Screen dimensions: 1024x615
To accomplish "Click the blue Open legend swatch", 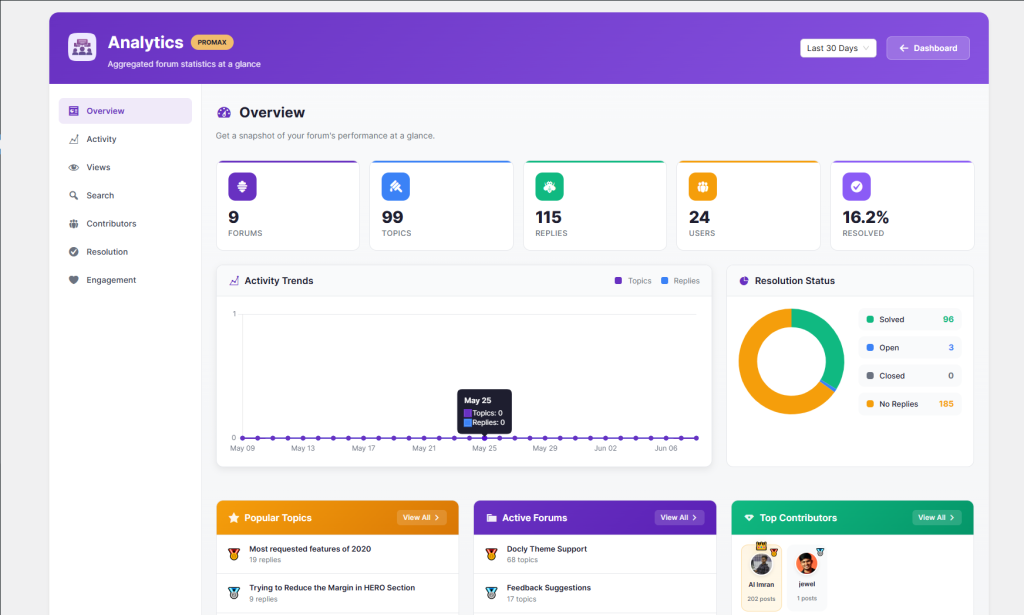I will (870, 347).
